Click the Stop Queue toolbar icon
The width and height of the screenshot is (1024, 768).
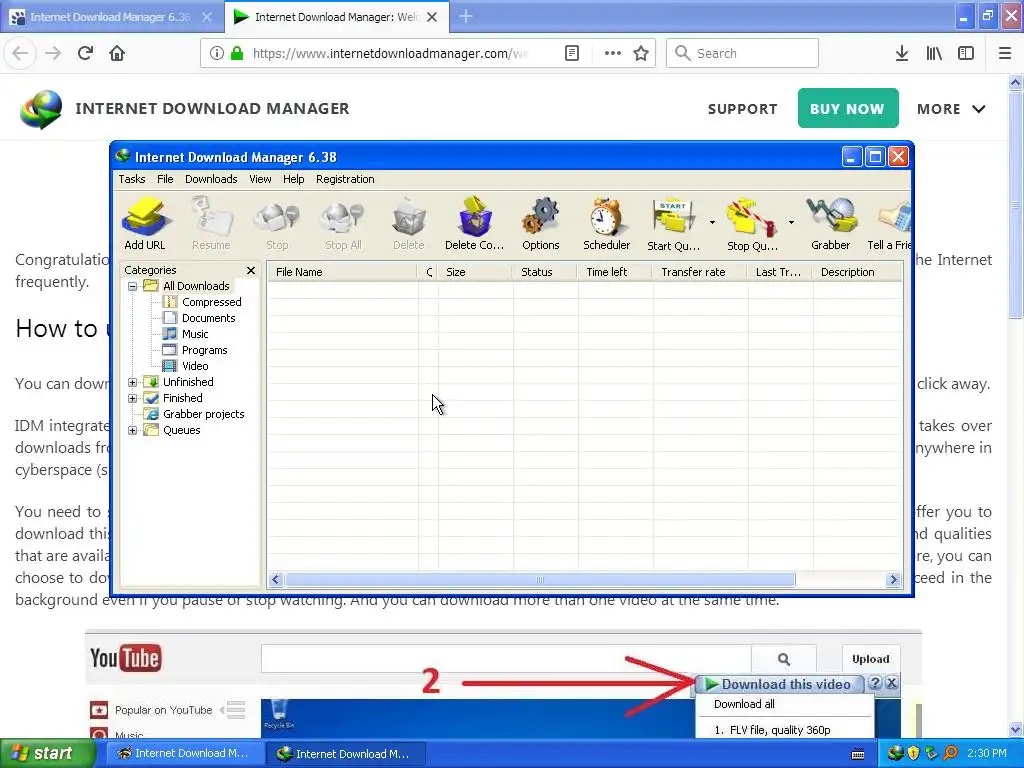pos(752,223)
